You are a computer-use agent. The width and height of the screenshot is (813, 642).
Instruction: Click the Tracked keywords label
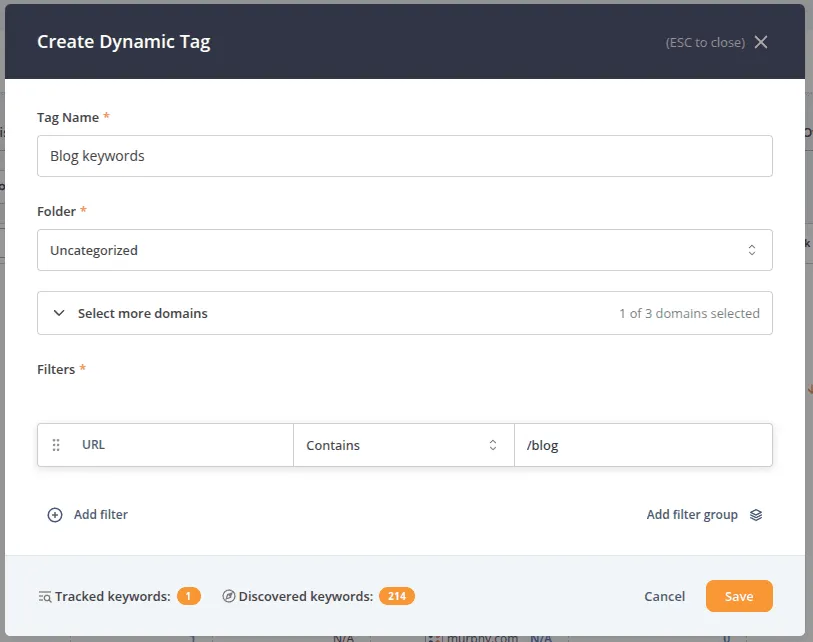(113, 596)
